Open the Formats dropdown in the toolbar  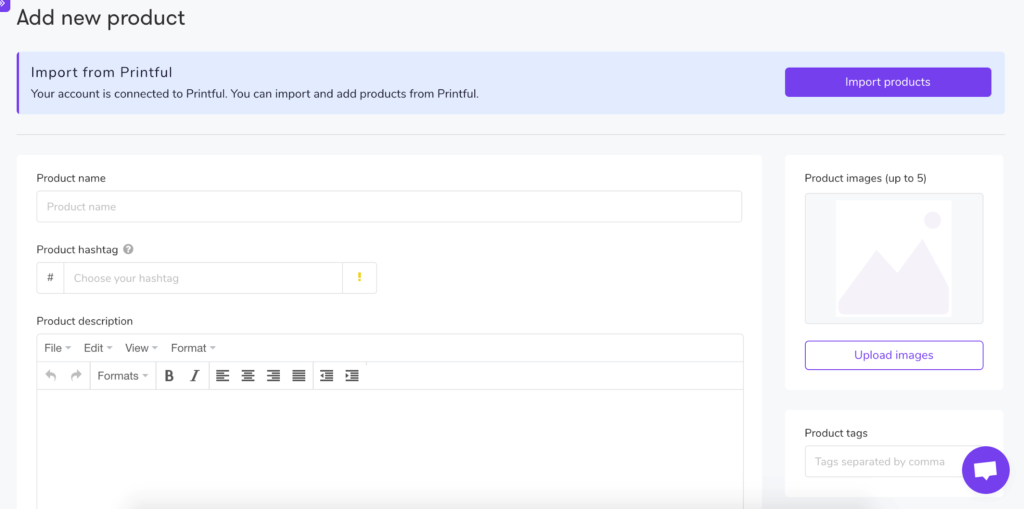pyautogui.click(x=122, y=376)
